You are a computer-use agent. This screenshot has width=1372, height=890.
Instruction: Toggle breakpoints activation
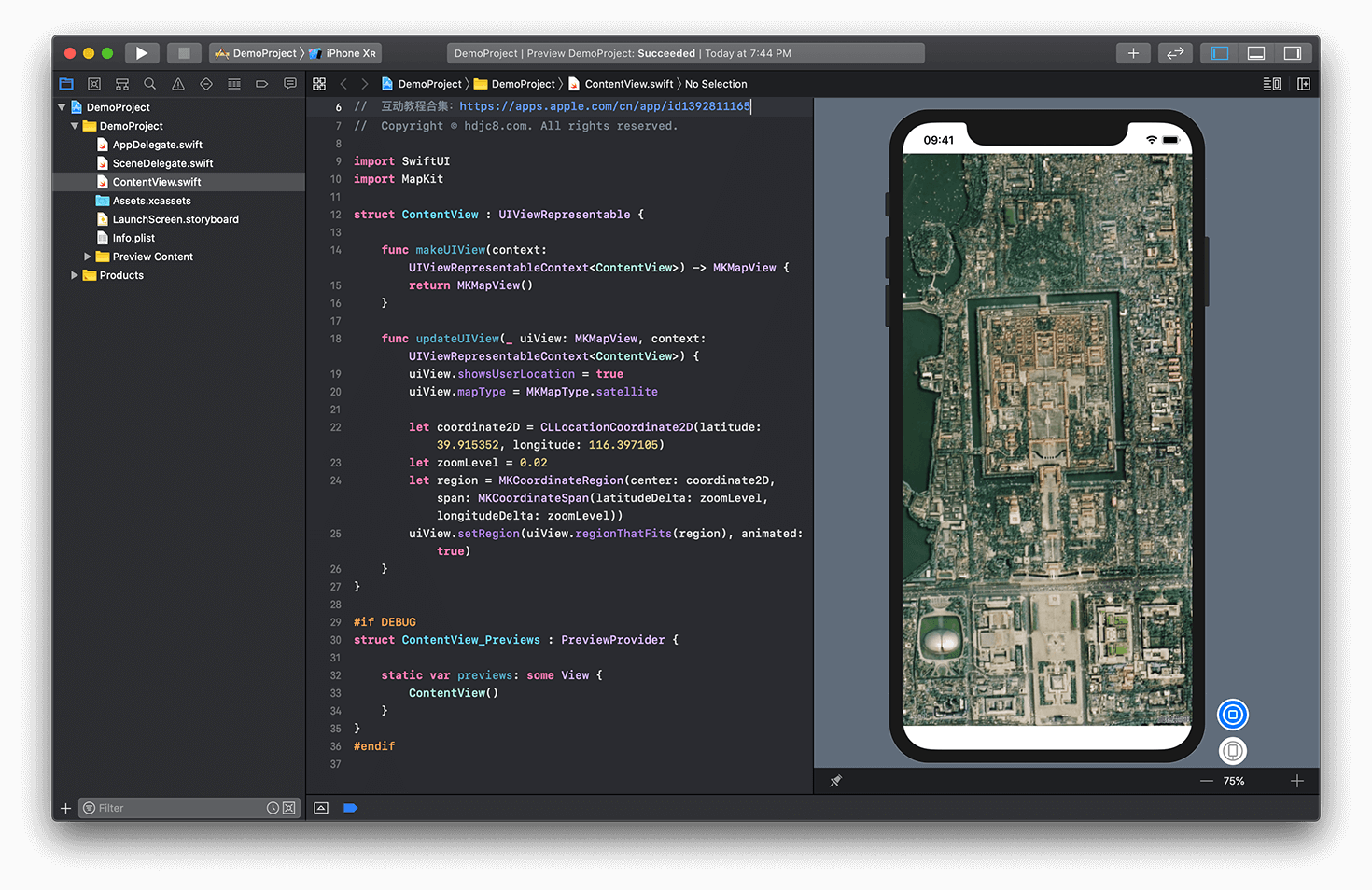pos(351,808)
